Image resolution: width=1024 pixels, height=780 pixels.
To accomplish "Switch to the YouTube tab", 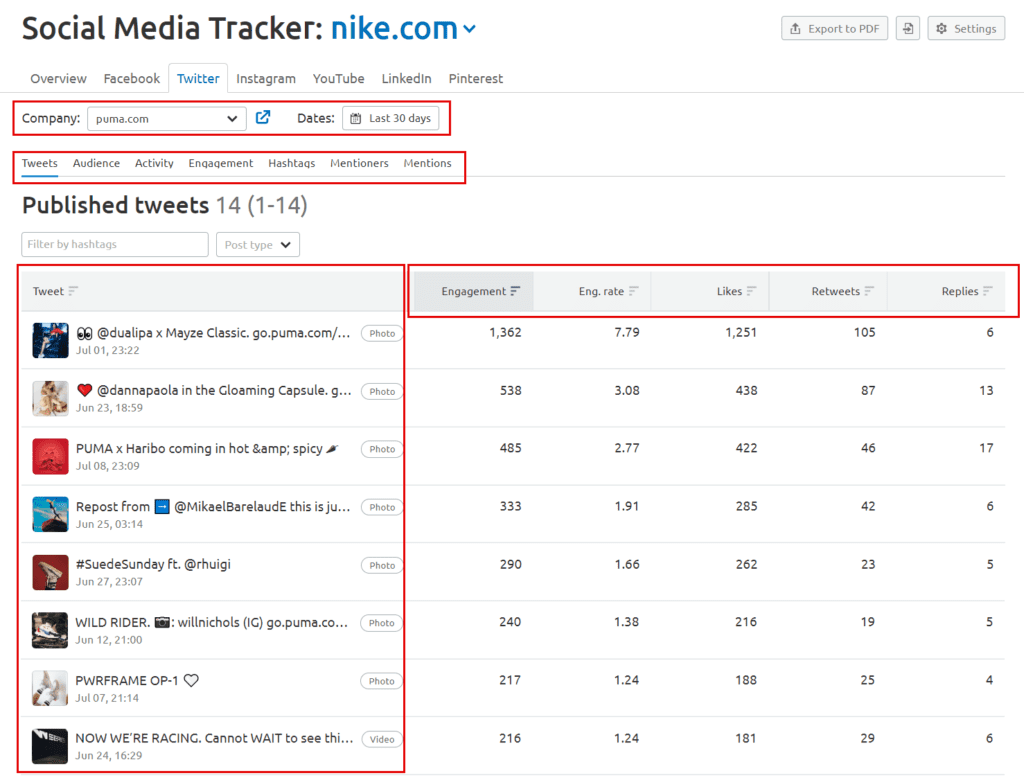I will pyautogui.click(x=338, y=78).
